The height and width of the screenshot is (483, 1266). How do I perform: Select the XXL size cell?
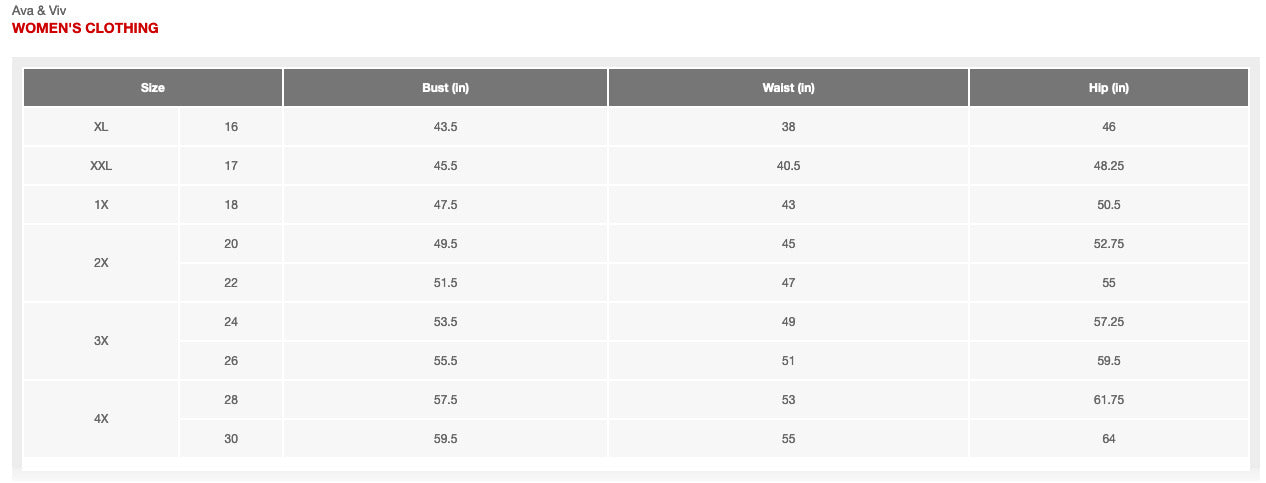click(101, 166)
